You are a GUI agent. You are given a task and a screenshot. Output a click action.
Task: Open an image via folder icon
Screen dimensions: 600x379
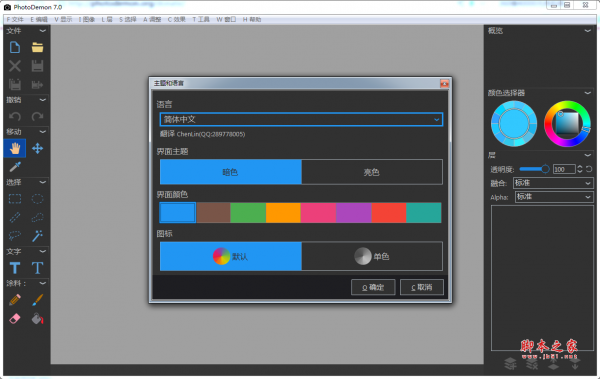(38, 47)
